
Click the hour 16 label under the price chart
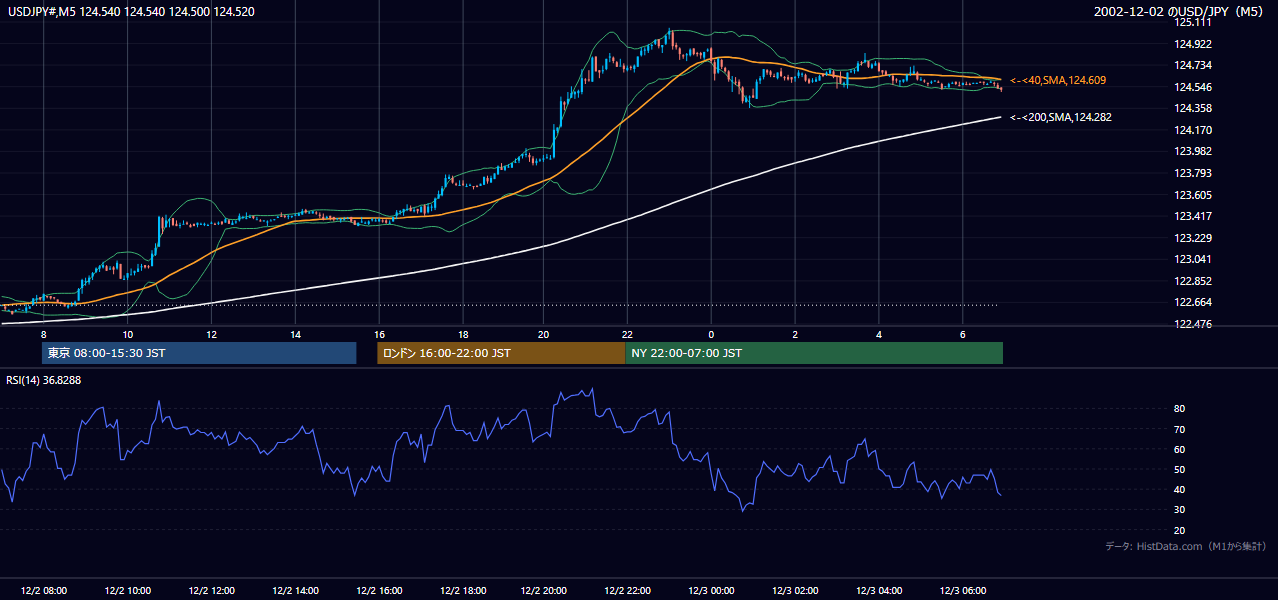pyautogui.click(x=379, y=334)
